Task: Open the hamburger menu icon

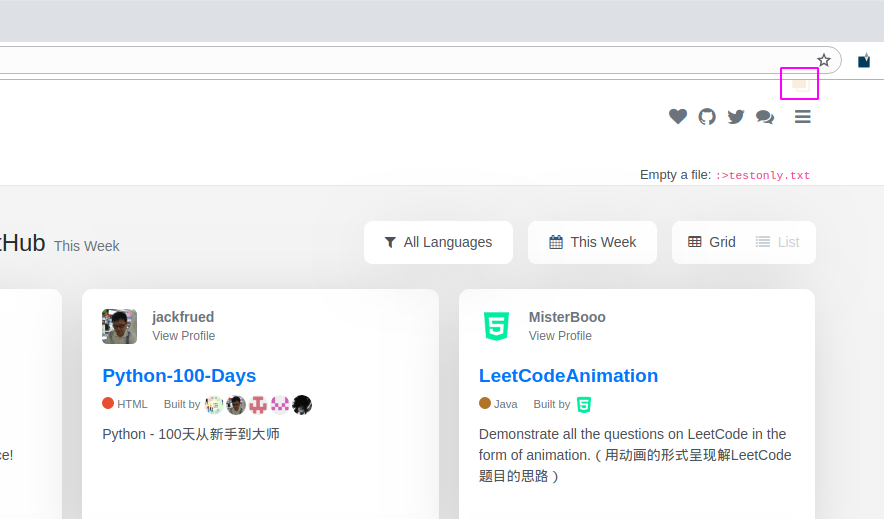Action: [x=803, y=117]
